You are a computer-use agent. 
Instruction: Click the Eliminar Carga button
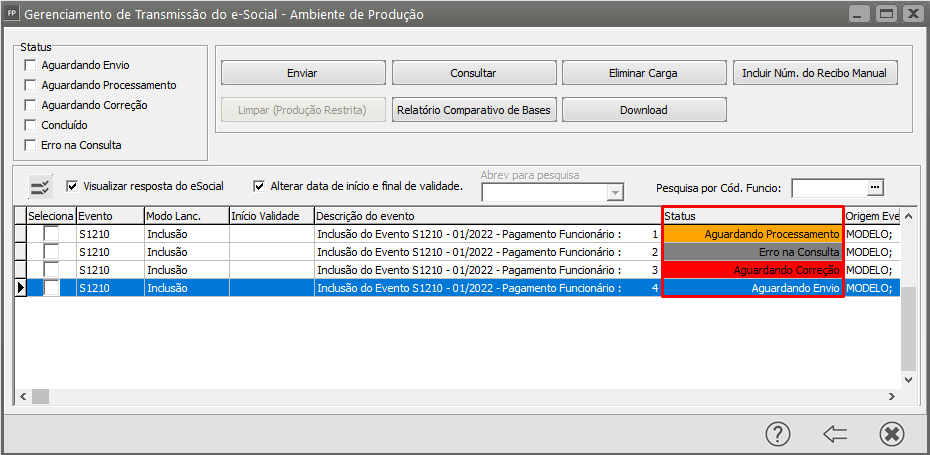[644, 74]
